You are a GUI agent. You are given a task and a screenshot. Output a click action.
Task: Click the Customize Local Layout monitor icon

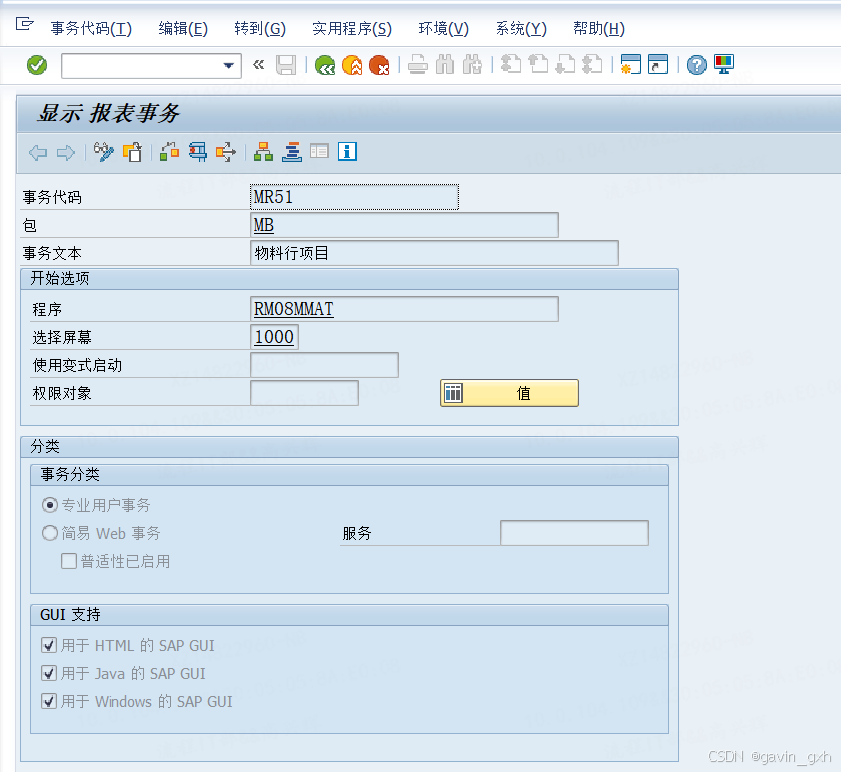[x=724, y=65]
